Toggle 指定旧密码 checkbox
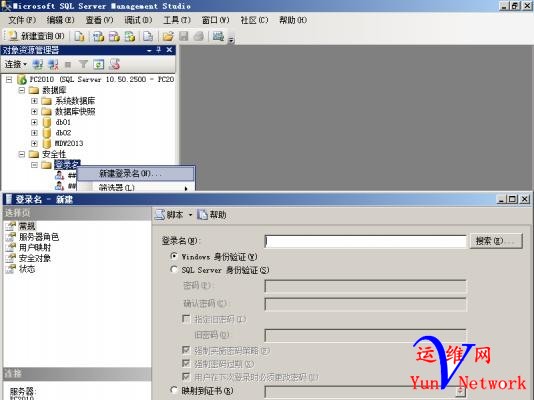The width and height of the screenshot is (534, 400). (186, 319)
